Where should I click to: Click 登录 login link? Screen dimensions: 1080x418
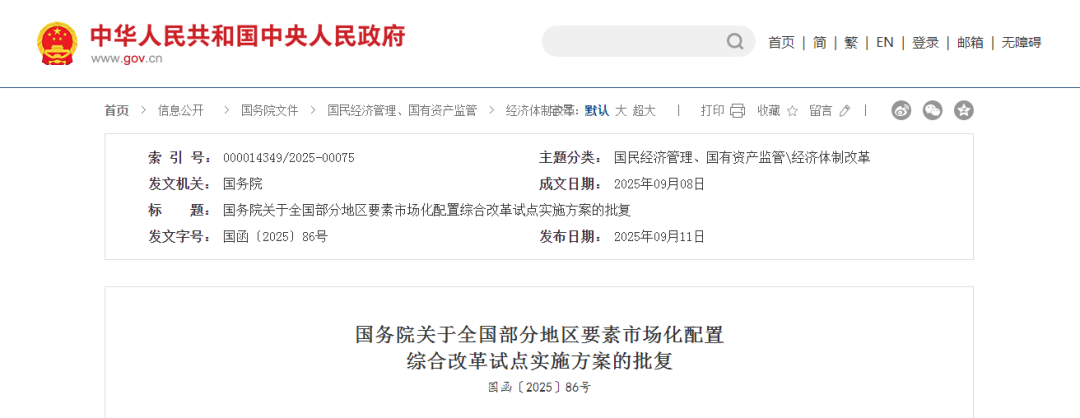pos(926,43)
